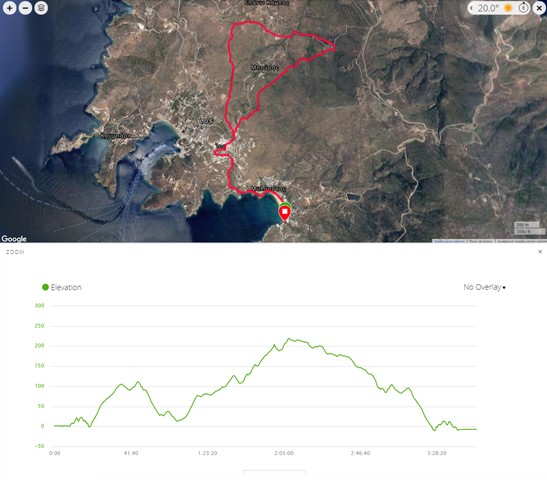Click the 20.0° temperature reading
Viewport: 547px width, 484px height.
[488, 8]
